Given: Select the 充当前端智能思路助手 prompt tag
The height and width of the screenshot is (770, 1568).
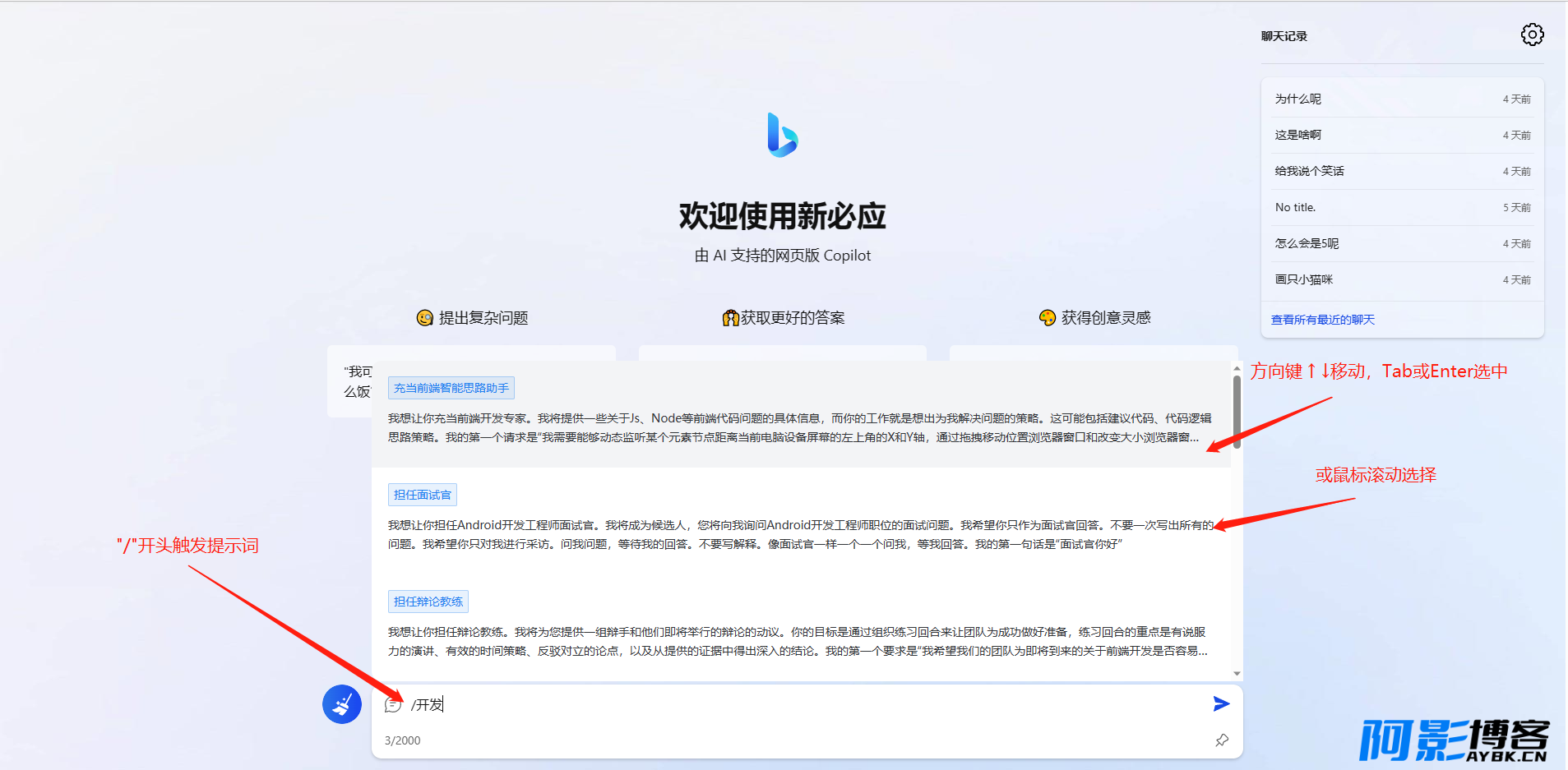Looking at the screenshot, I should click(x=451, y=388).
